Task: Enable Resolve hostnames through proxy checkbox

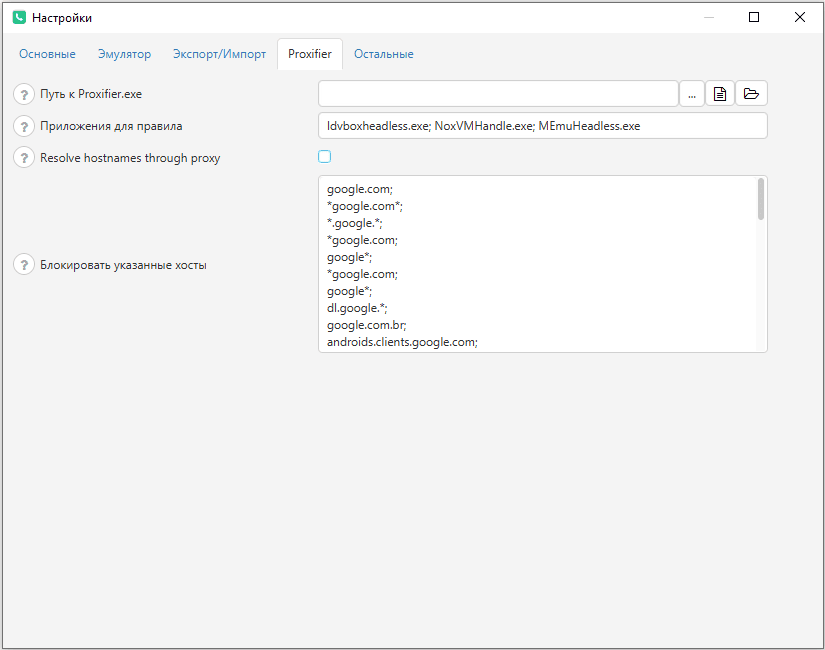Action: click(x=325, y=156)
